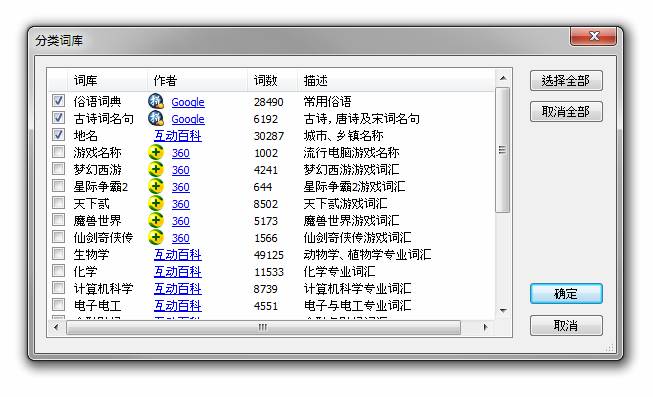Viewport: 653px width, 397px height.
Task: Click the 选择全部 button
Action: coord(566,80)
